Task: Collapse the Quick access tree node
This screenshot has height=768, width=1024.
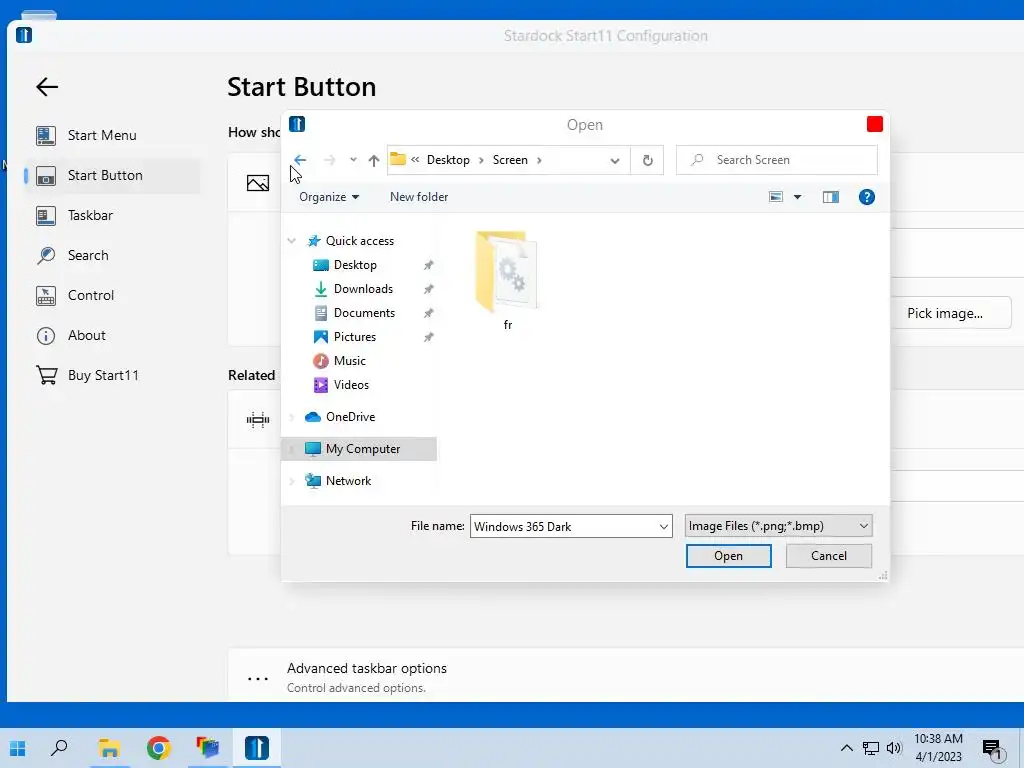Action: (292, 241)
